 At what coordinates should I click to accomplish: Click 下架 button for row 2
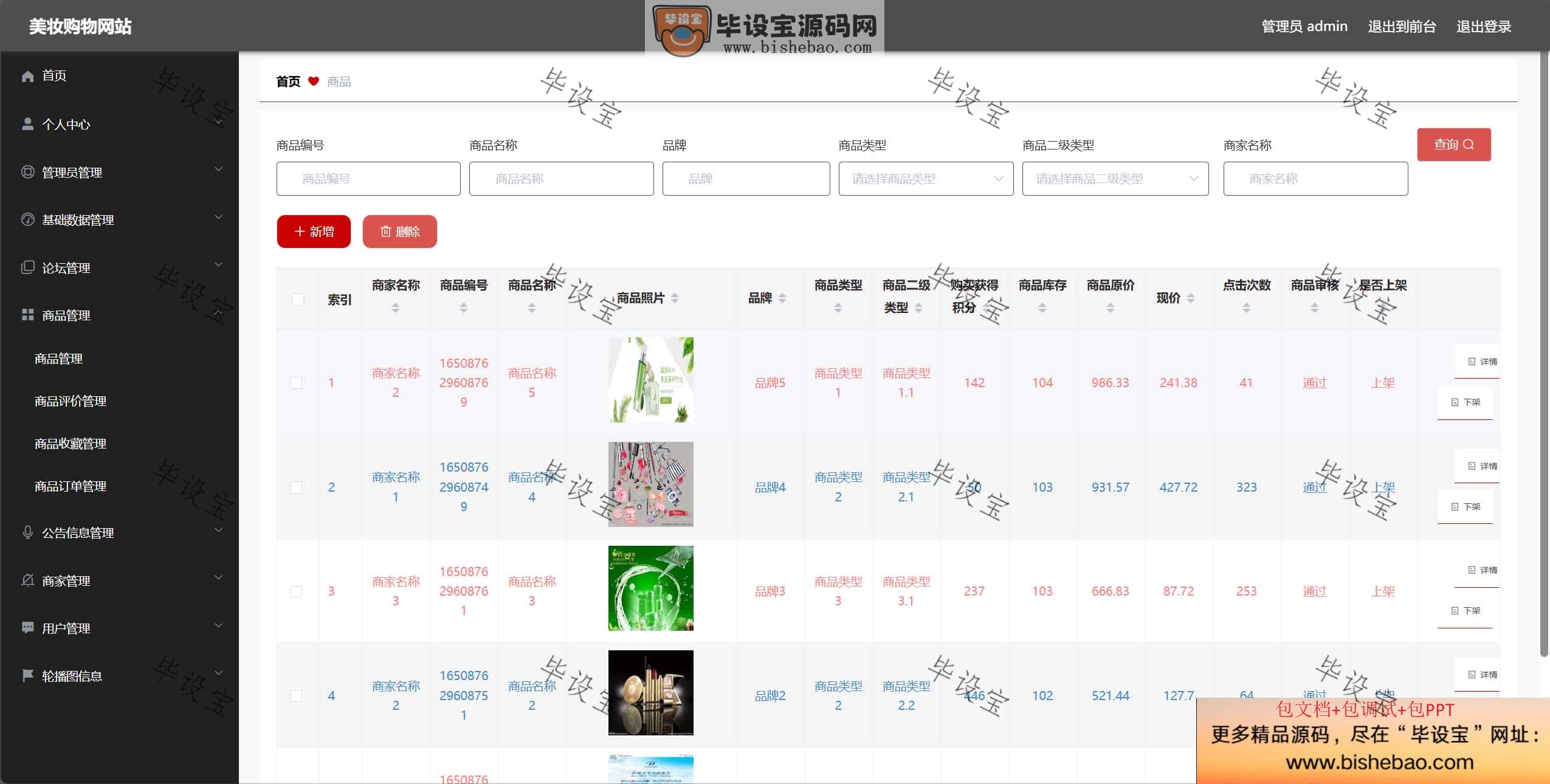point(1466,506)
